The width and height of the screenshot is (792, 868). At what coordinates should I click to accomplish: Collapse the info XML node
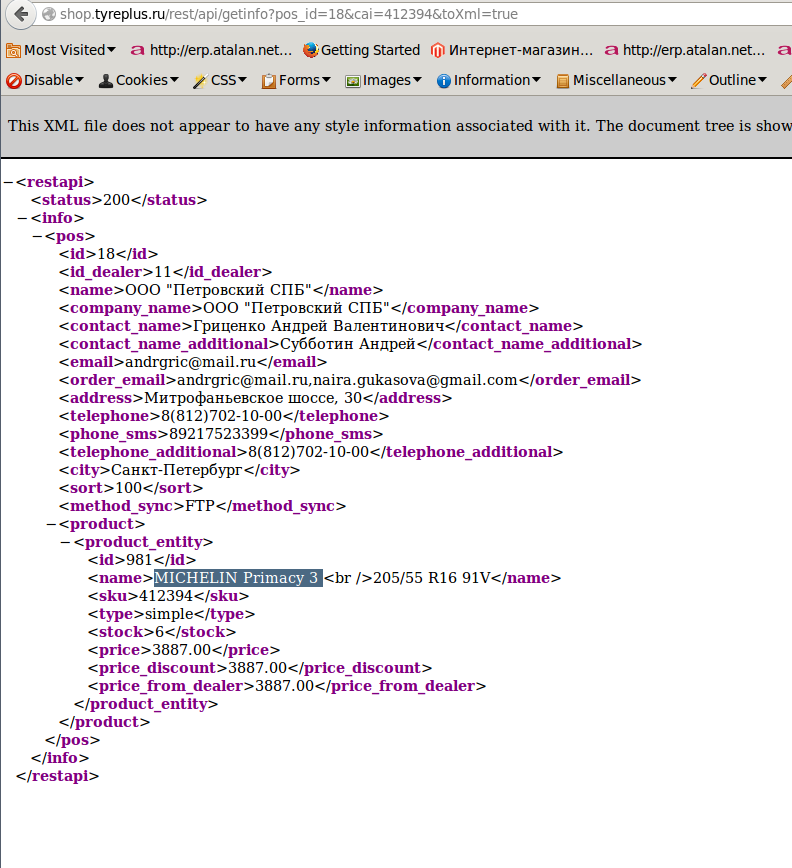tap(22, 218)
